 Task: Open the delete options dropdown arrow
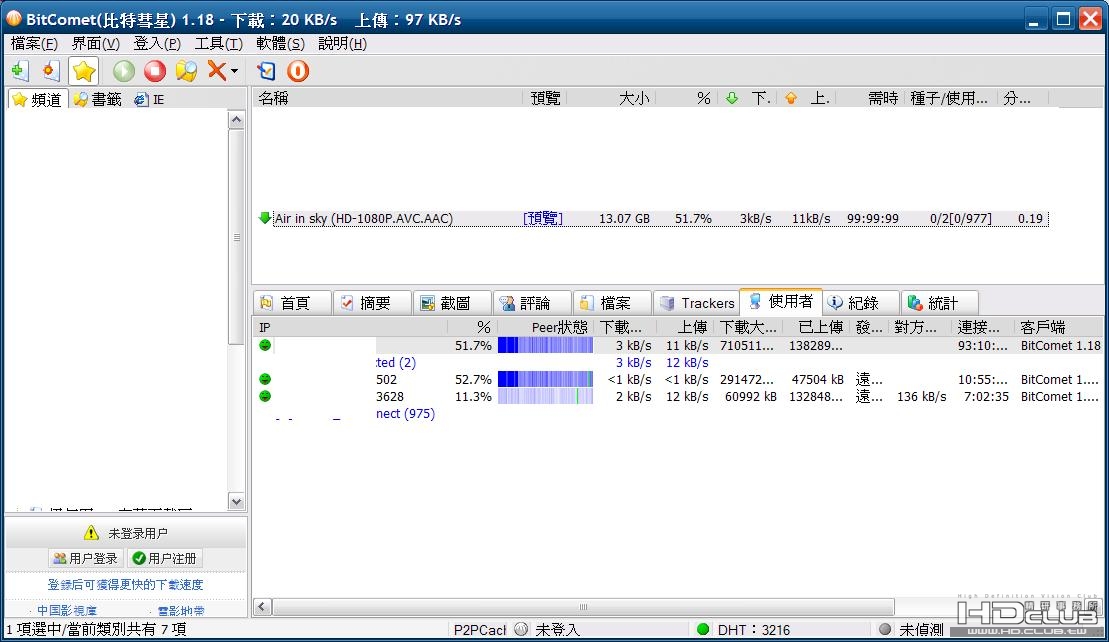(x=234, y=71)
